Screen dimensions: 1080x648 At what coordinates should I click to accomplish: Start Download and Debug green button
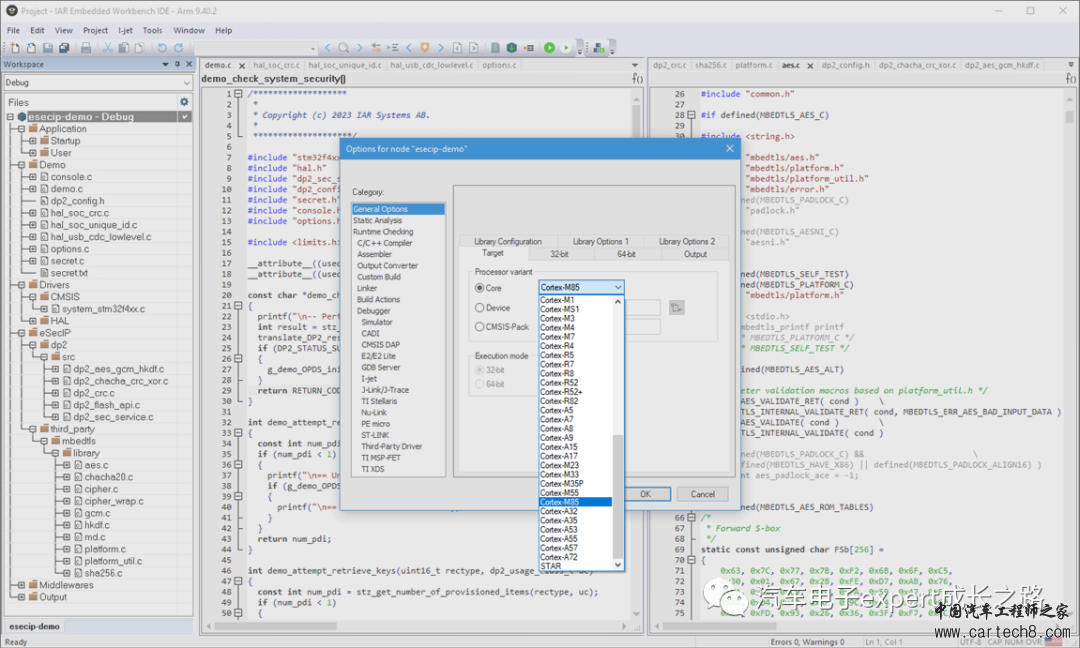coord(550,48)
